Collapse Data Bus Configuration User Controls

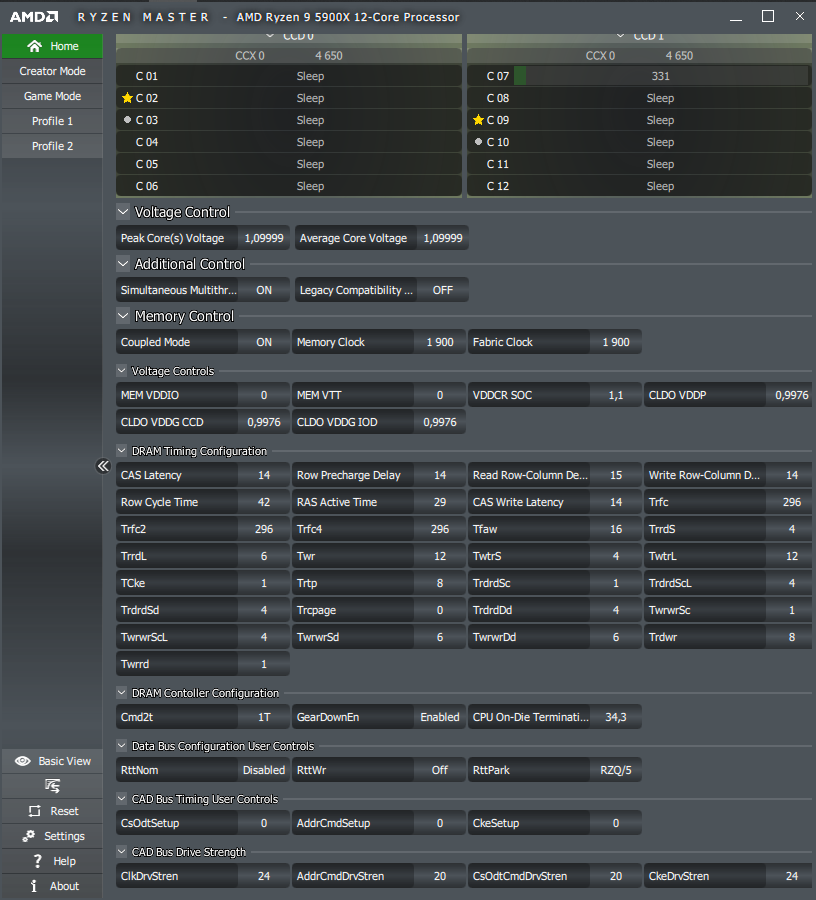(x=122, y=746)
